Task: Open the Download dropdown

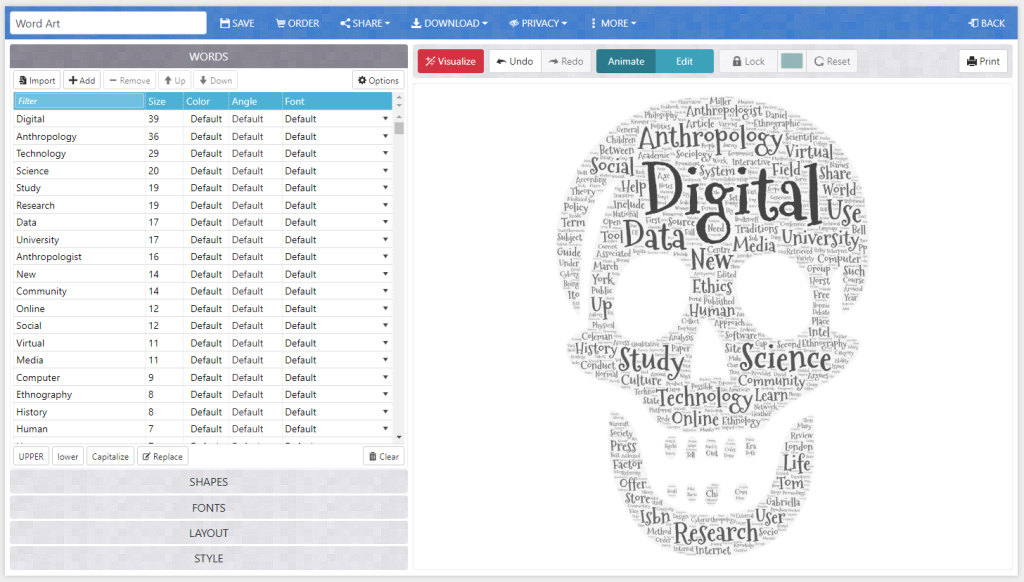Action: point(449,22)
